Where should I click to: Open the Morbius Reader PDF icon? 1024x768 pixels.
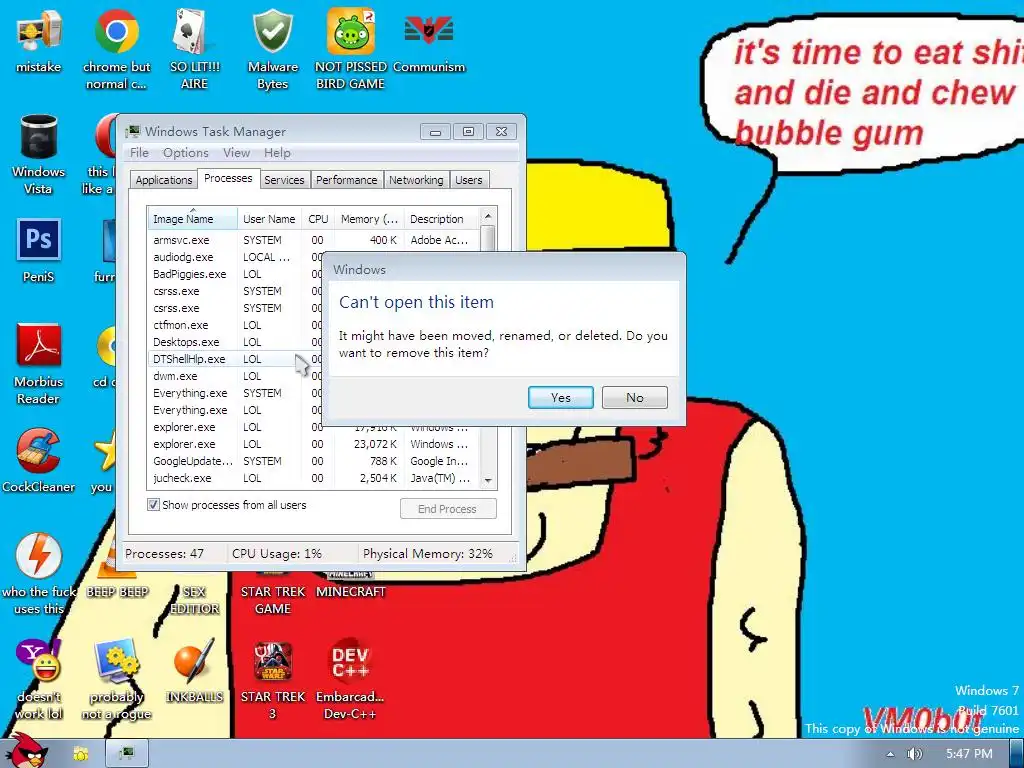(x=39, y=364)
